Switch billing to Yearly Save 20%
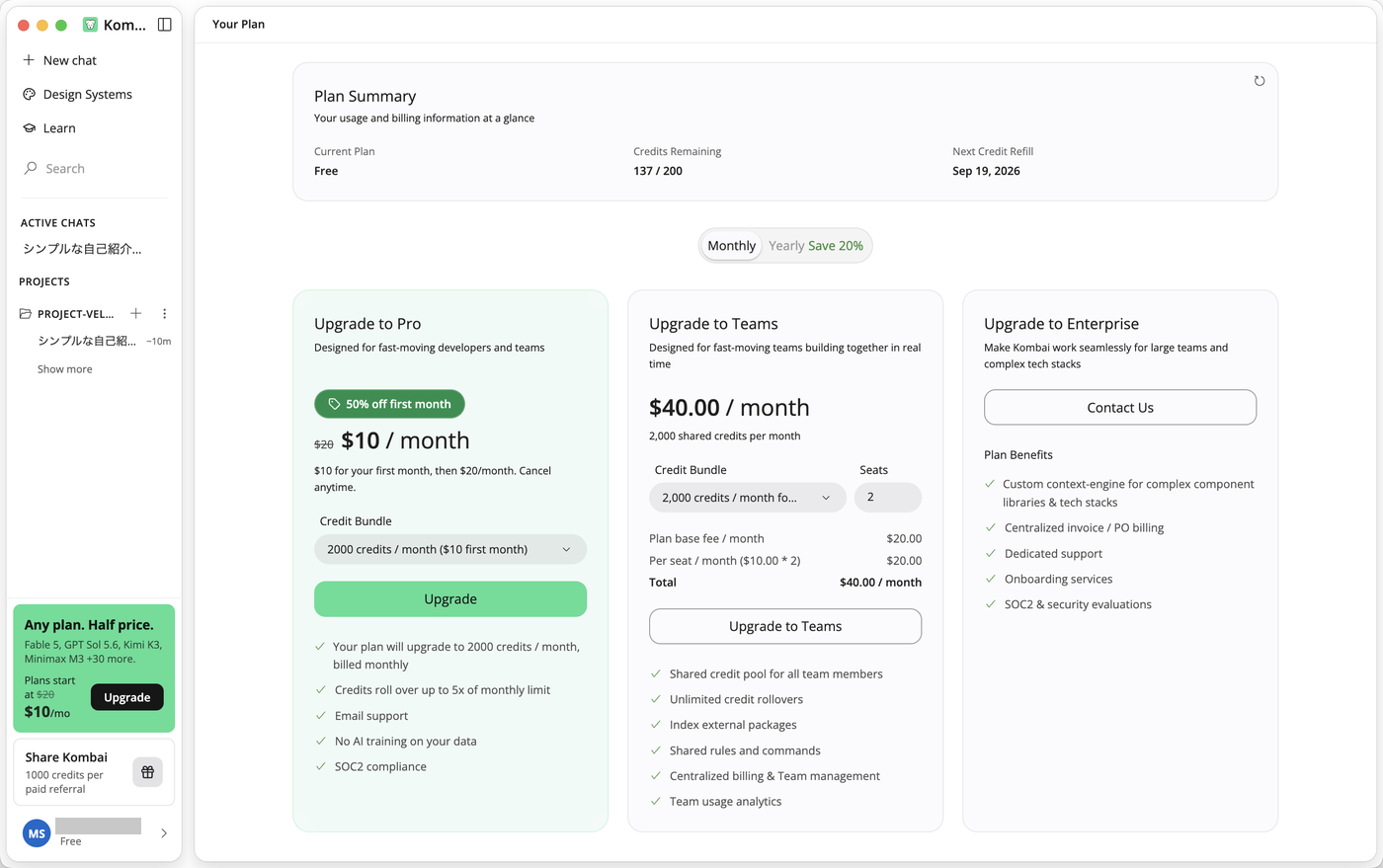1383x868 pixels. click(x=816, y=246)
